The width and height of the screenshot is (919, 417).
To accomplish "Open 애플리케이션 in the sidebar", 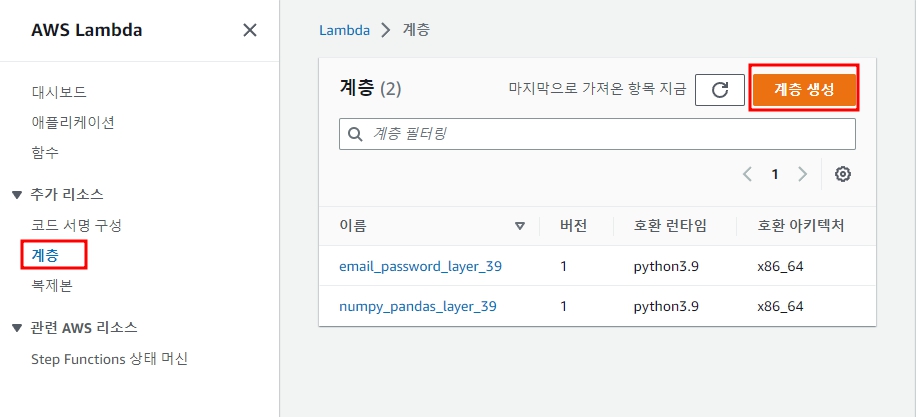I will 73,123.
